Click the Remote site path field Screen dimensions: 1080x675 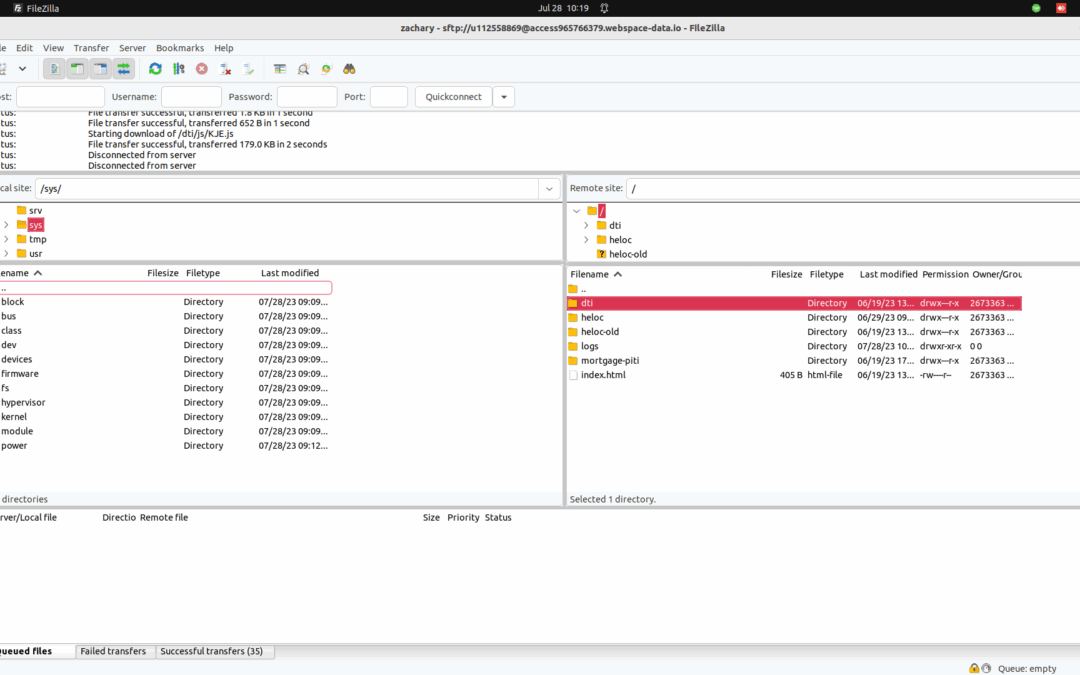pos(853,189)
